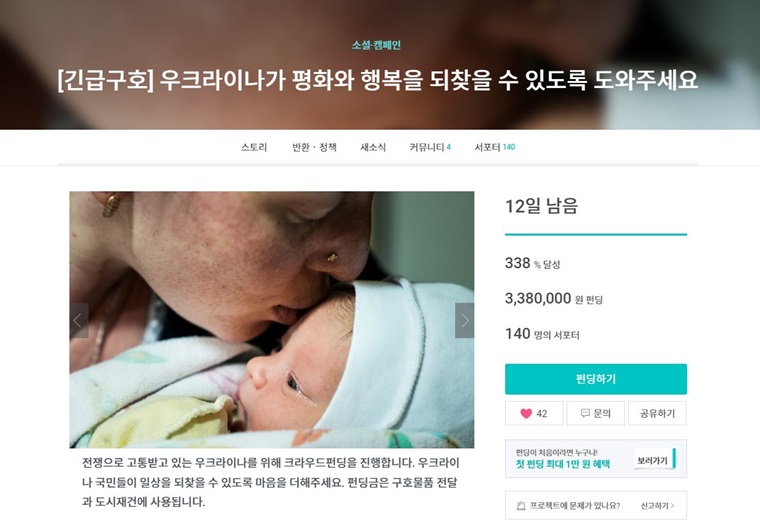
Task: Open the 스토리 tab
Action: pos(254,147)
